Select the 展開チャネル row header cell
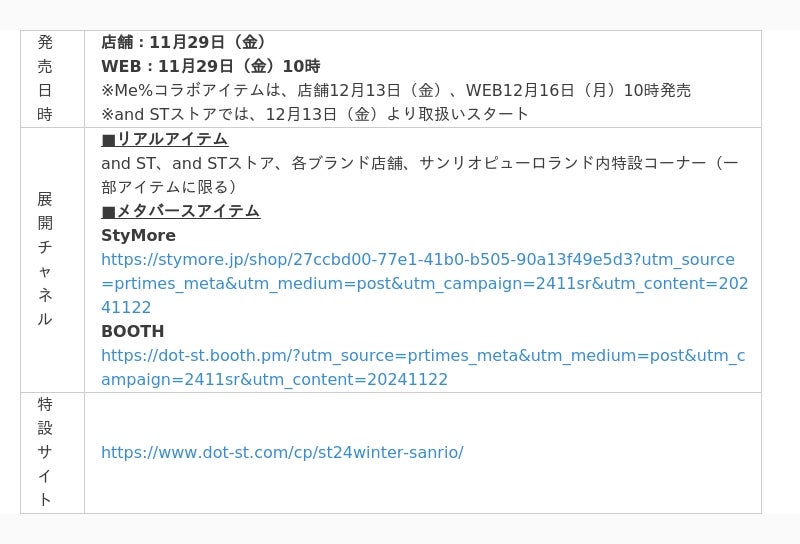The width and height of the screenshot is (800, 544). 45,259
